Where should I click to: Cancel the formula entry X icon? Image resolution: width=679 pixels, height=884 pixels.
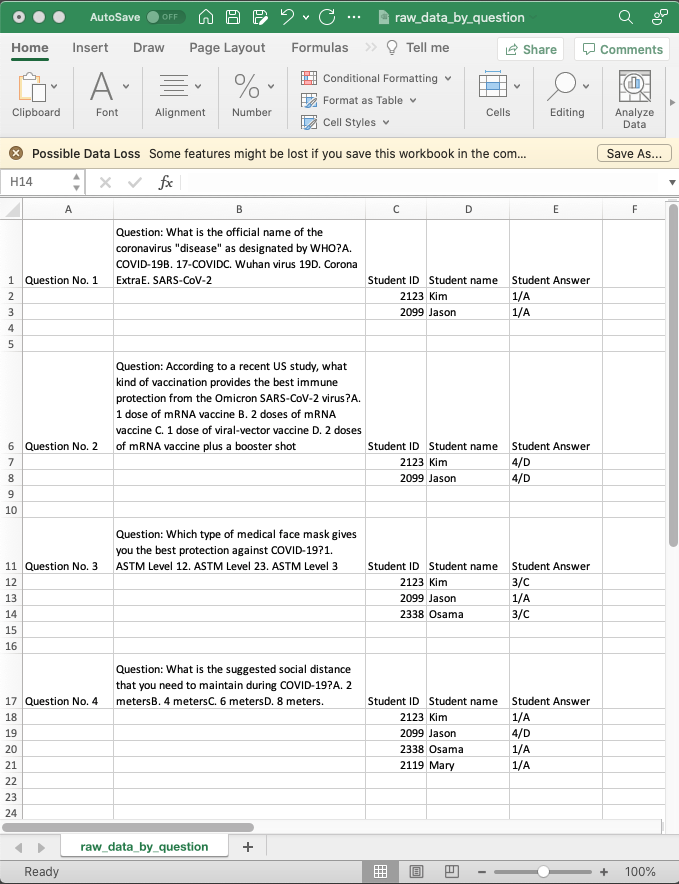tap(105, 182)
